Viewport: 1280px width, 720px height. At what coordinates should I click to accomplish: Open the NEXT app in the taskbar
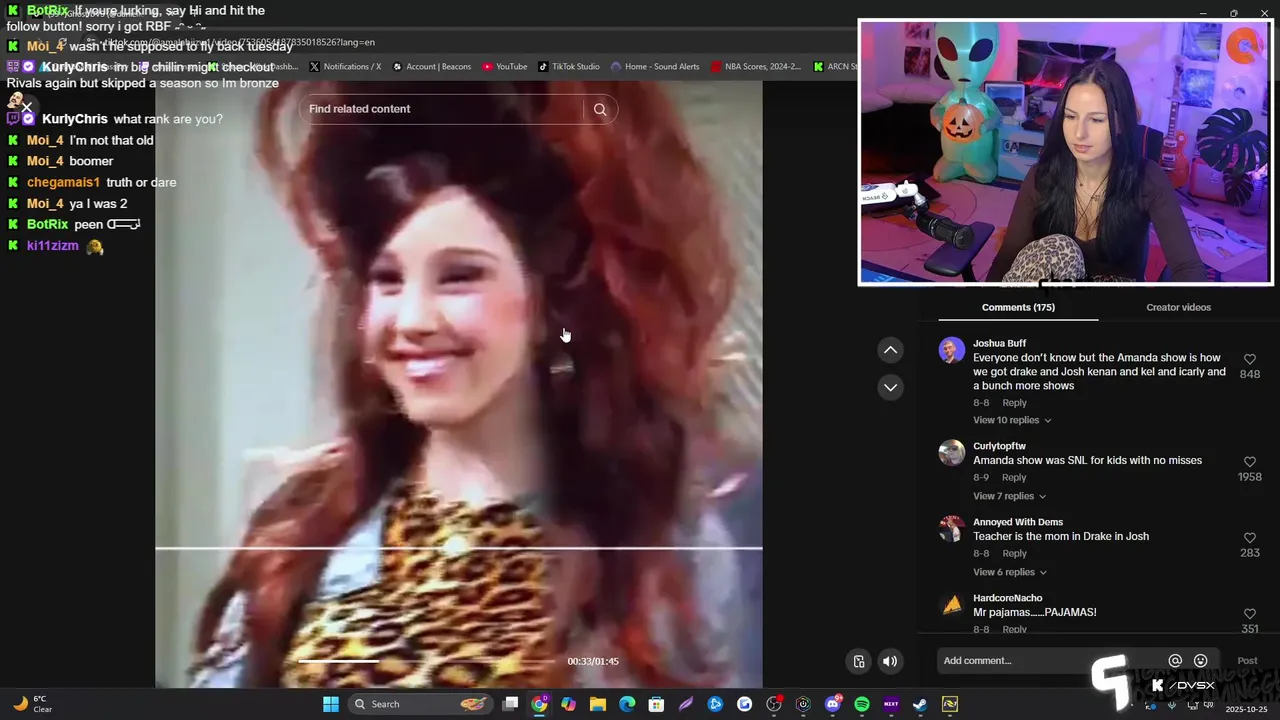pyautogui.click(x=891, y=704)
